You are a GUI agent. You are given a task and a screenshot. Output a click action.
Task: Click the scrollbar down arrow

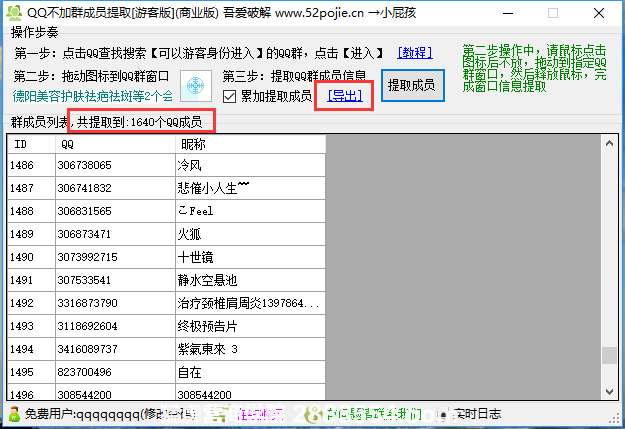click(609, 392)
